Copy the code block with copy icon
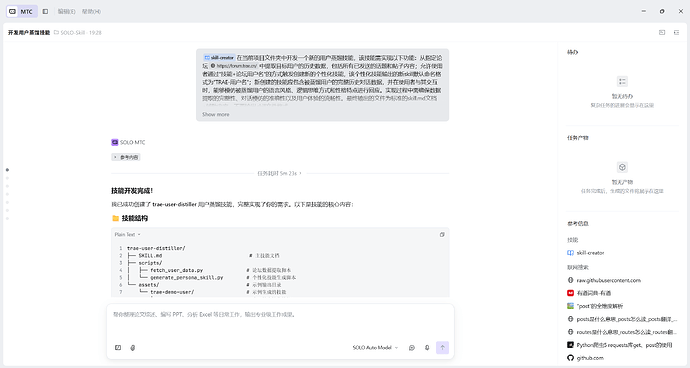Screen dimensions: 690x368 (x=442, y=235)
